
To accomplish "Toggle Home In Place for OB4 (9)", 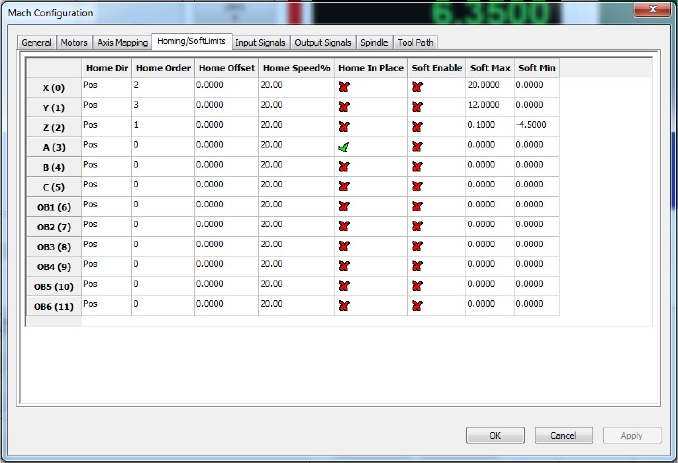I will point(344,266).
